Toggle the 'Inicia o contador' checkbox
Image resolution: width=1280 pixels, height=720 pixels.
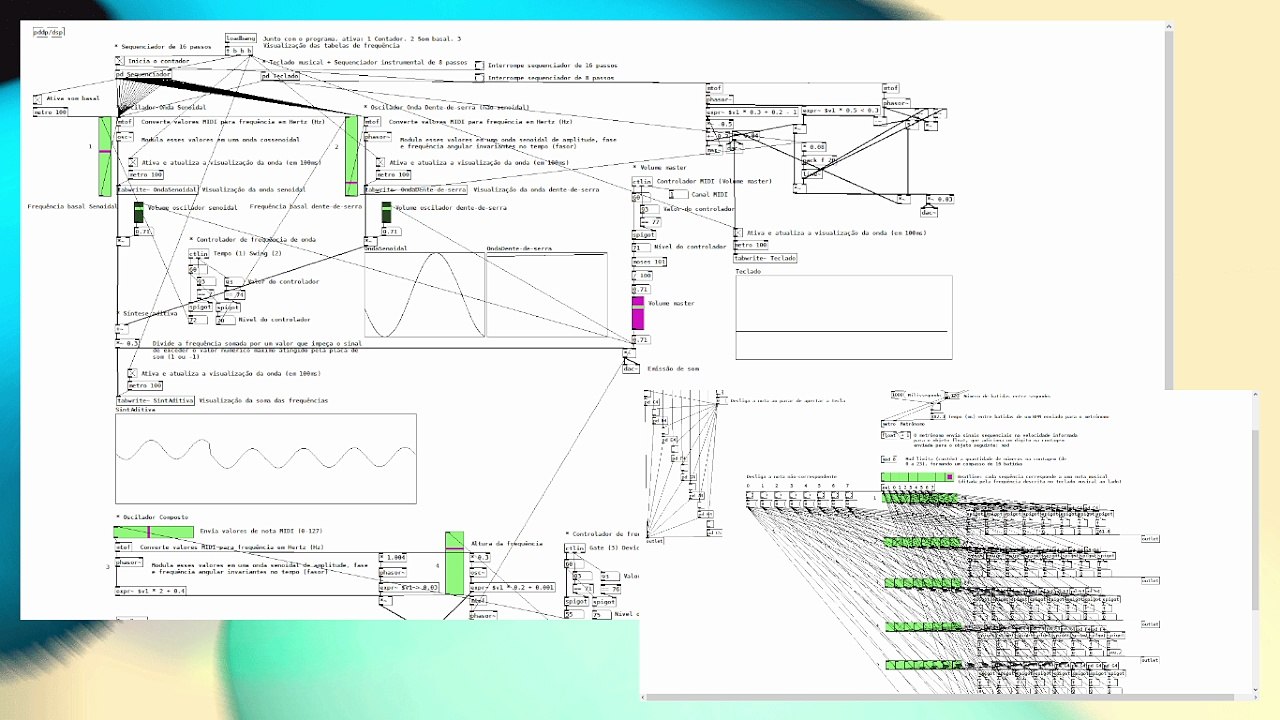(x=120, y=61)
